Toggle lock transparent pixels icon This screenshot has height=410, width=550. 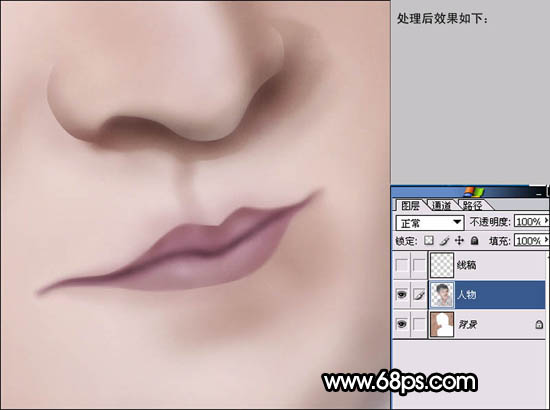click(428, 241)
